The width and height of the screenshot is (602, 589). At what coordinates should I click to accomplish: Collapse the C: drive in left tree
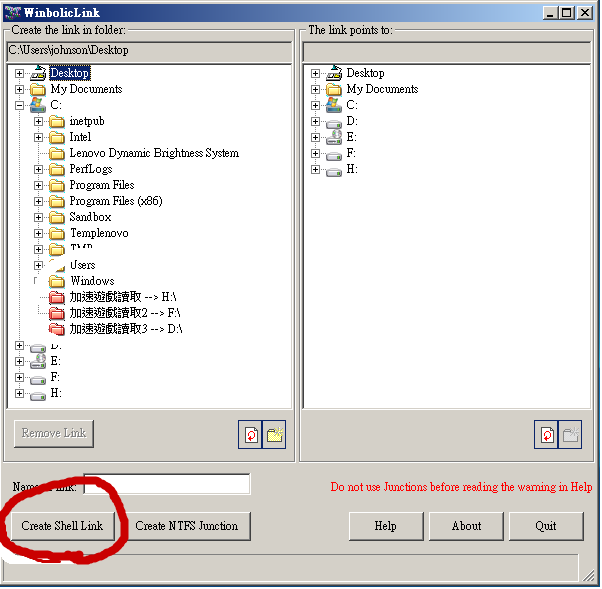[19, 105]
